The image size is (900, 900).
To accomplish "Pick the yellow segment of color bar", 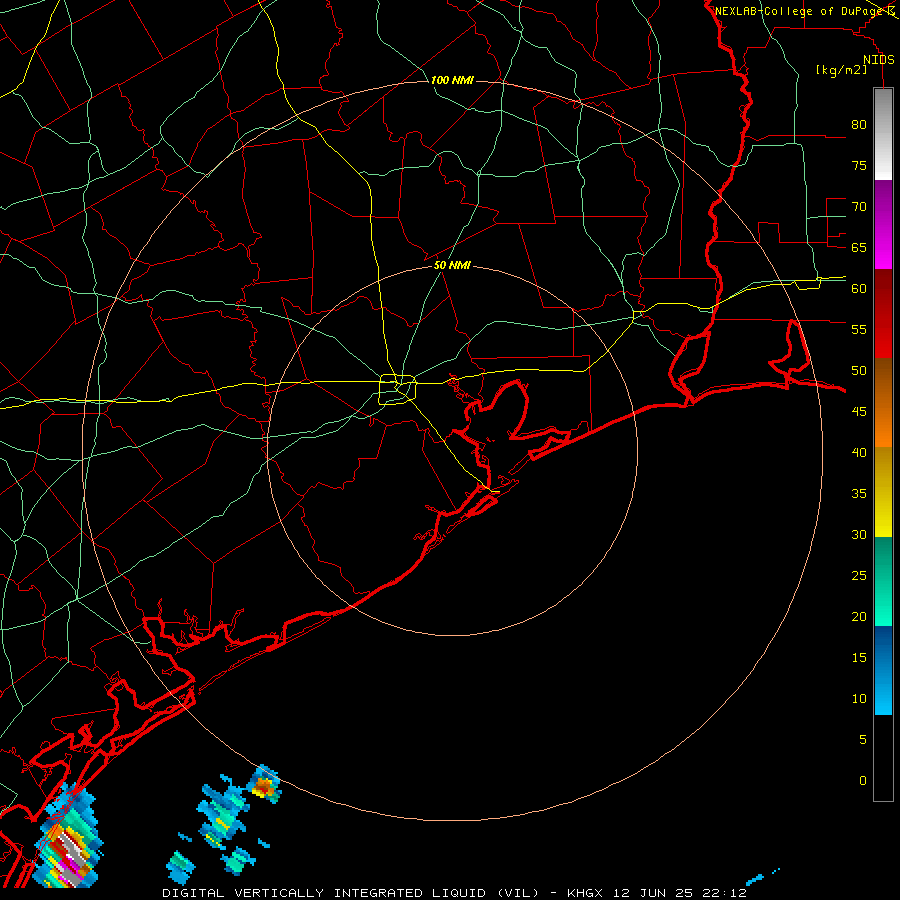I will click(x=883, y=492).
